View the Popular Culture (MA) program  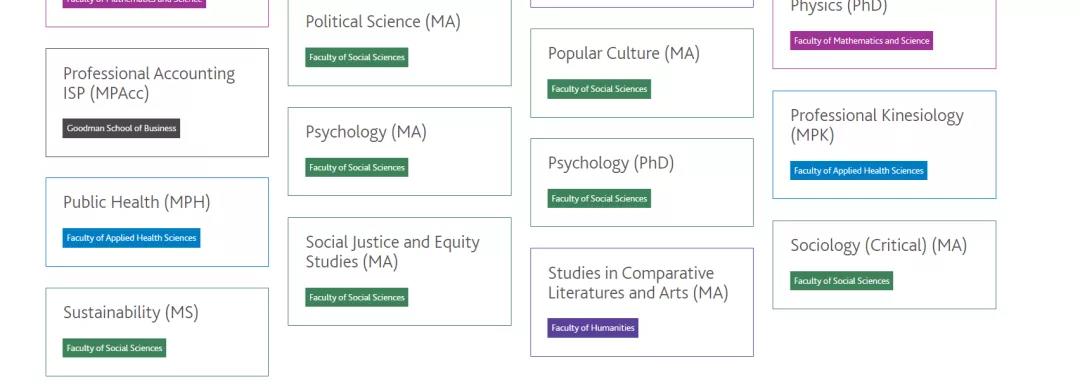pos(642,73)
